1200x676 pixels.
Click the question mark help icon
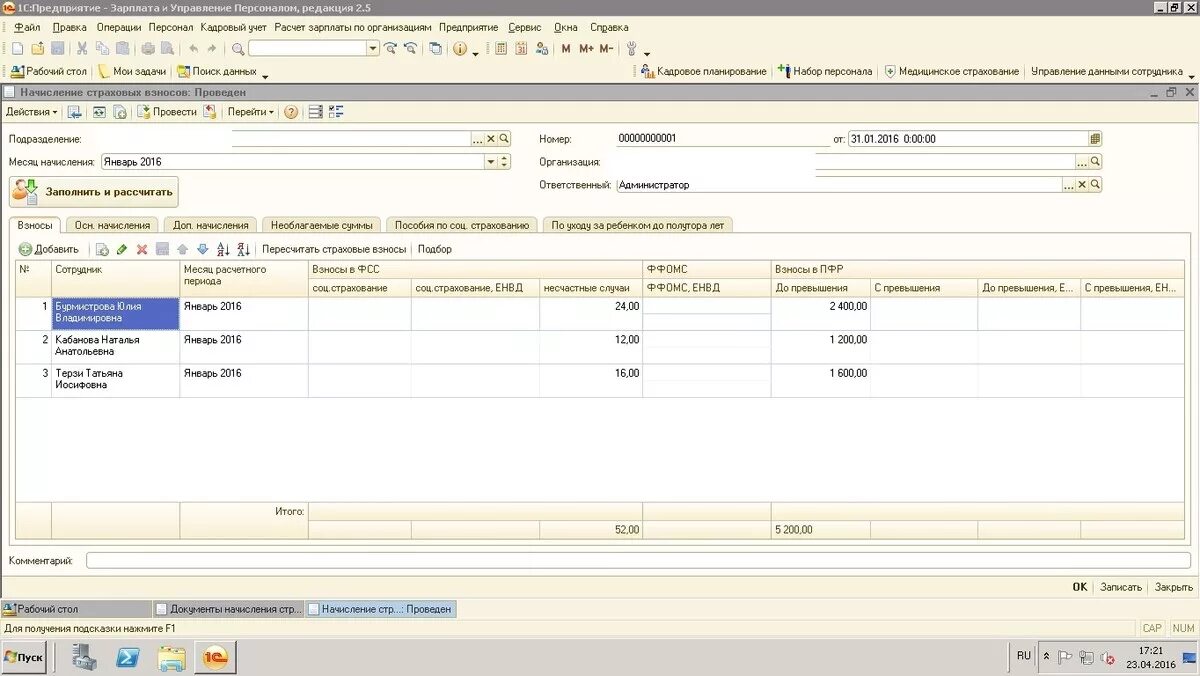point(291,112)
